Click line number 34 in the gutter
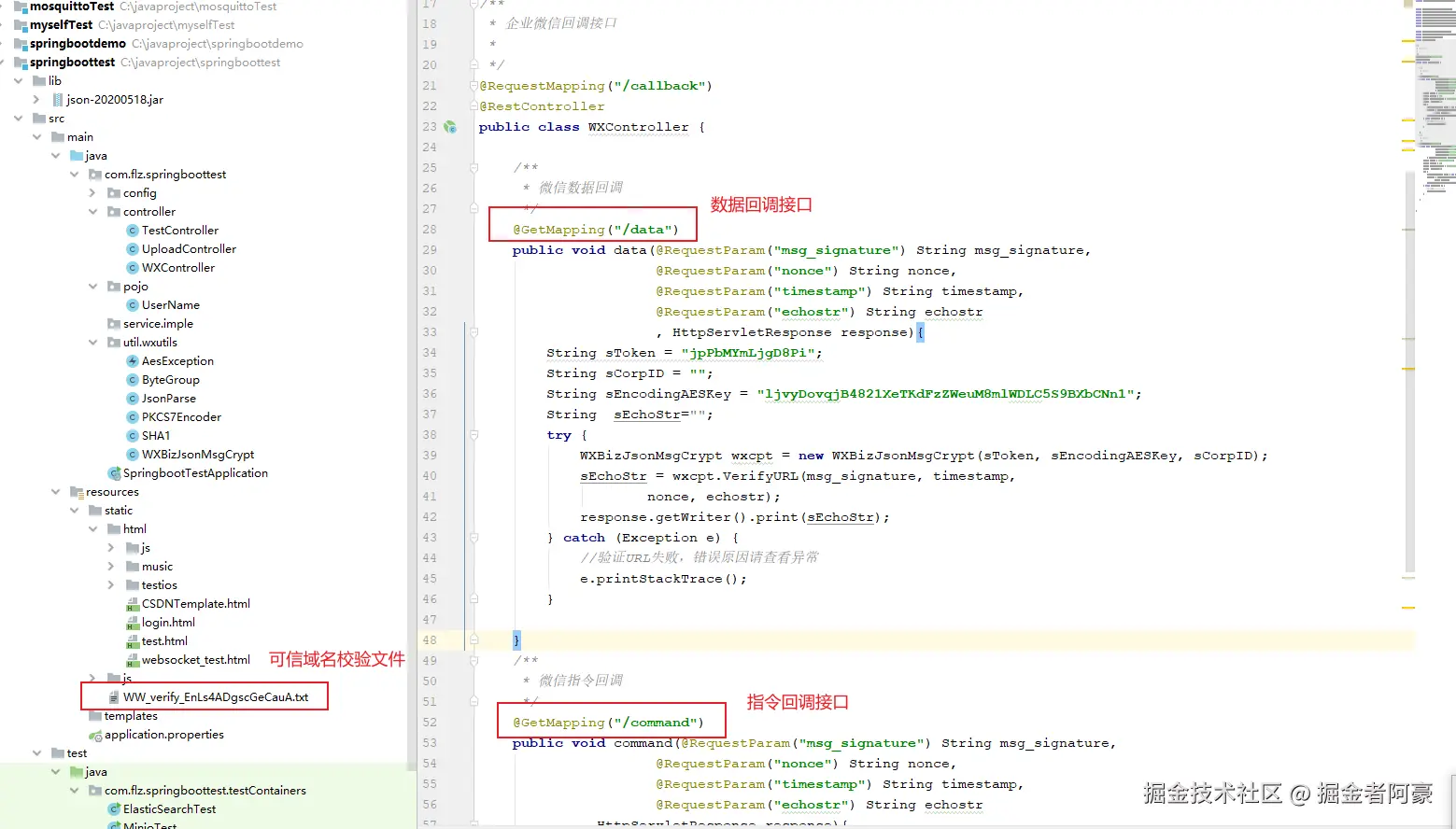 pos(430,353)
